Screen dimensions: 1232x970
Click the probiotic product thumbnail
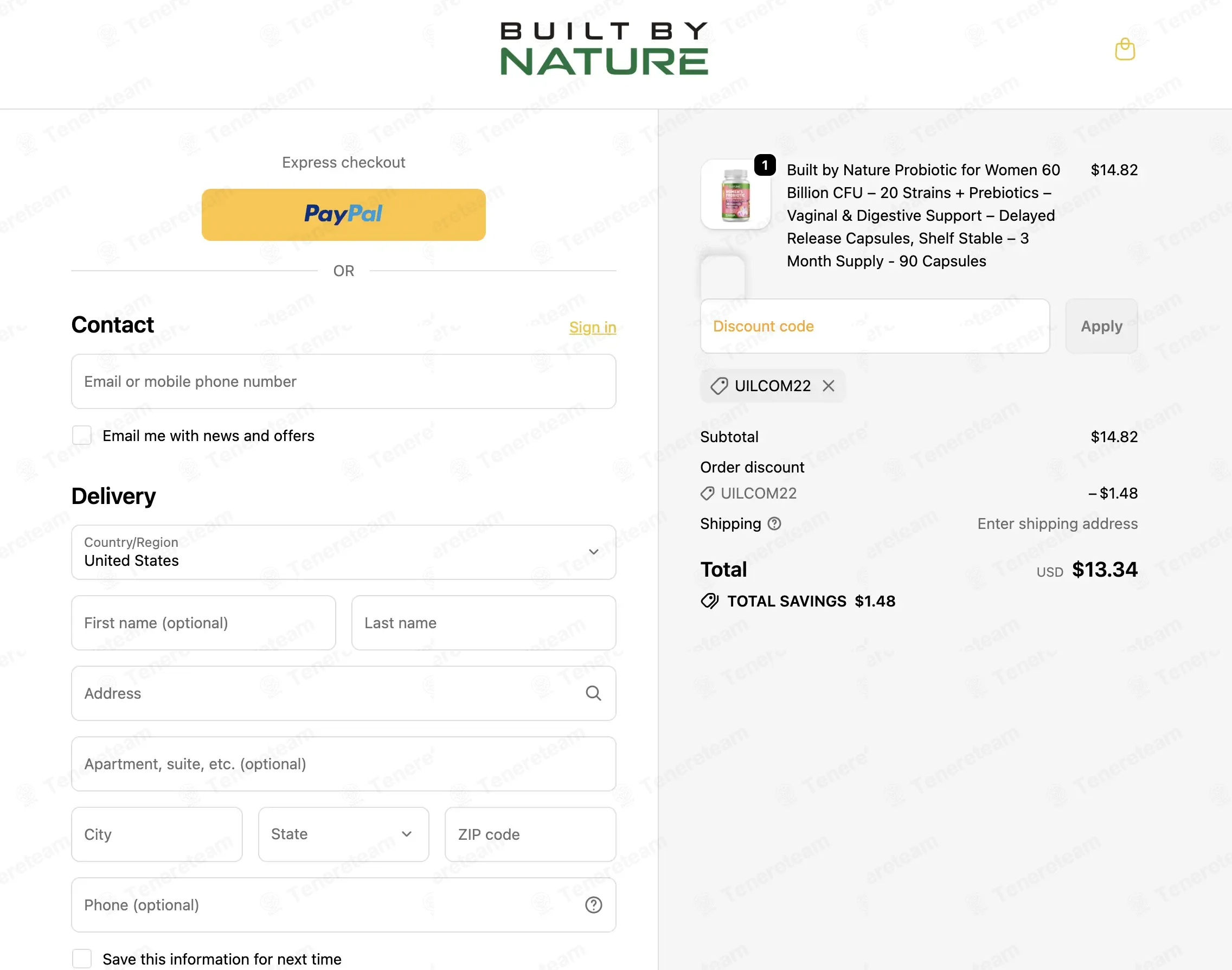[736, 194]
